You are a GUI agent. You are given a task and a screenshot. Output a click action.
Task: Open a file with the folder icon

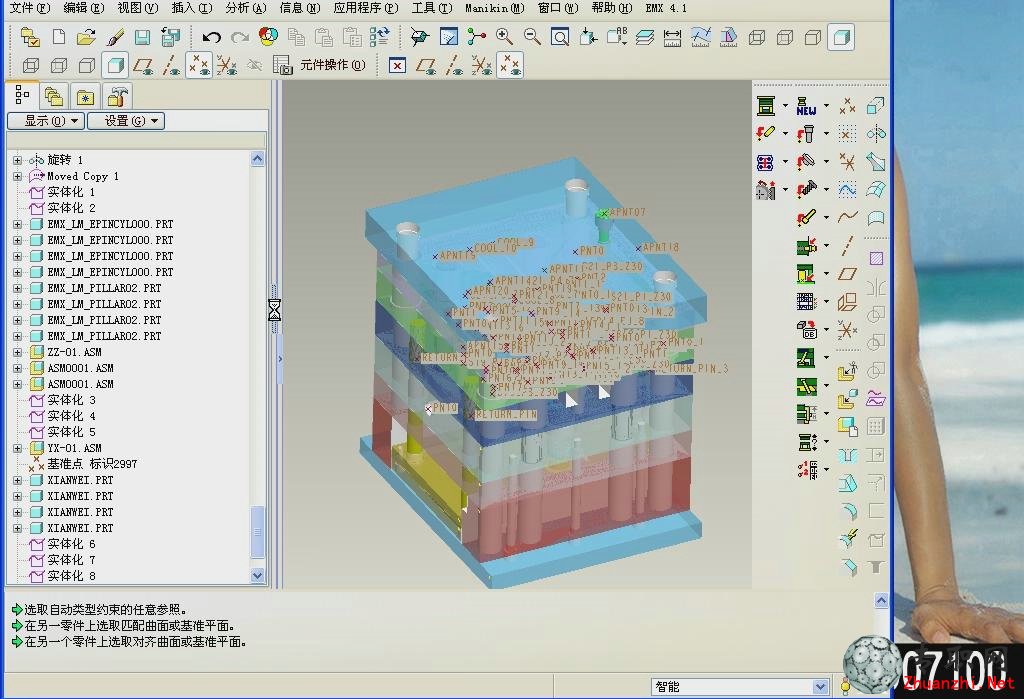click(x=86, y=37)
